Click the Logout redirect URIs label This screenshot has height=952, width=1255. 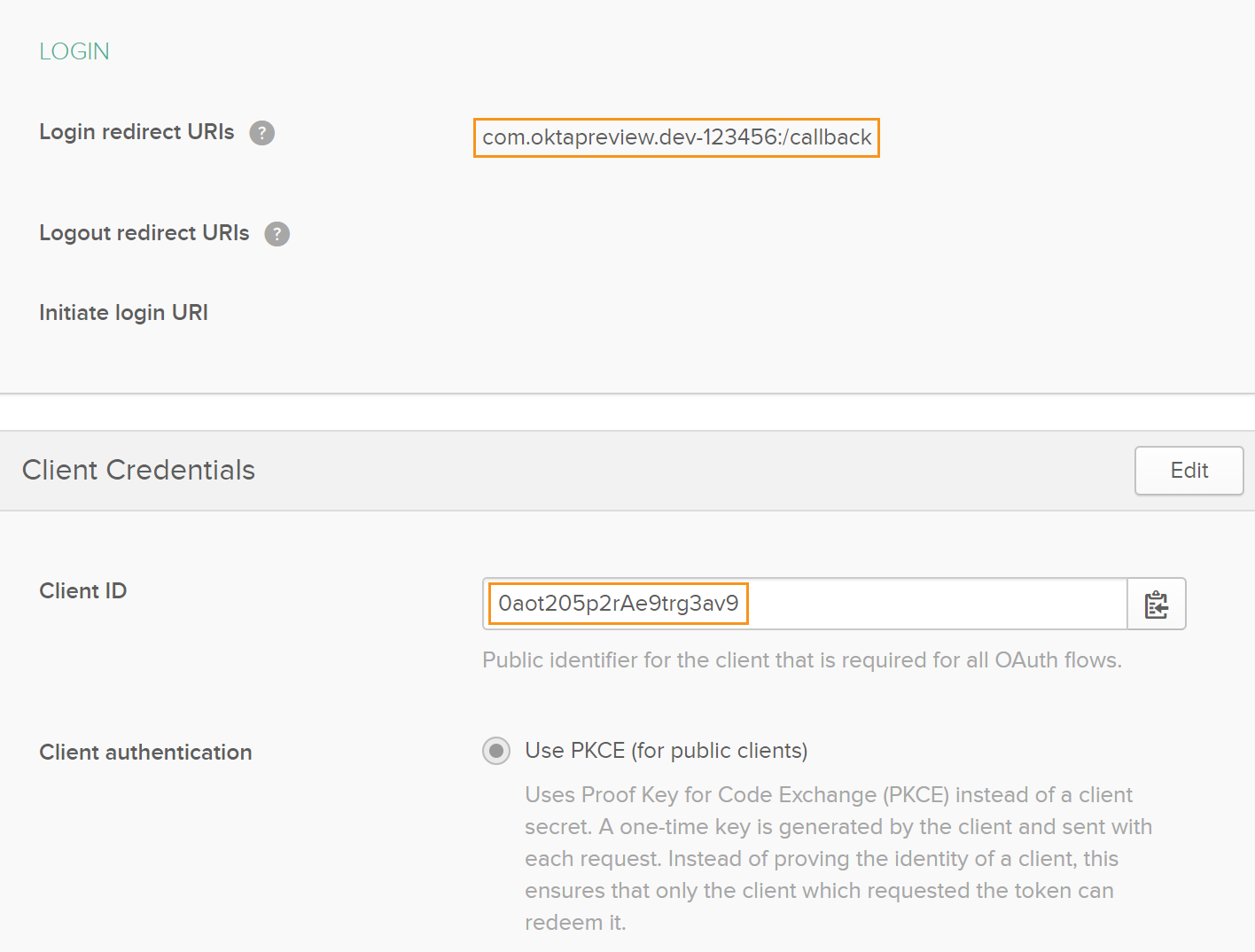[144, 233]
